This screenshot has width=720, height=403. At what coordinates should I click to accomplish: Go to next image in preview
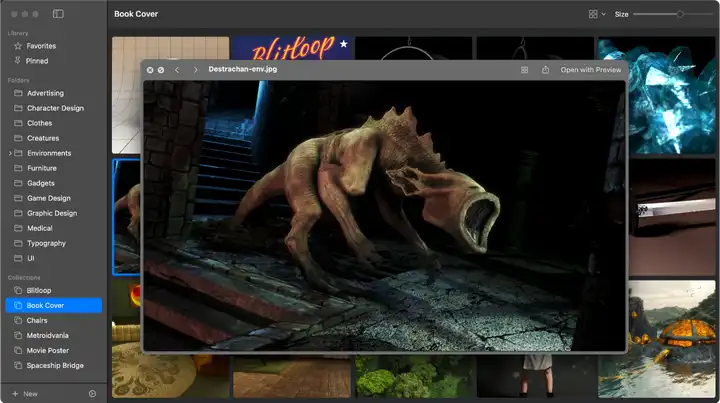click(x=196, y=70)
